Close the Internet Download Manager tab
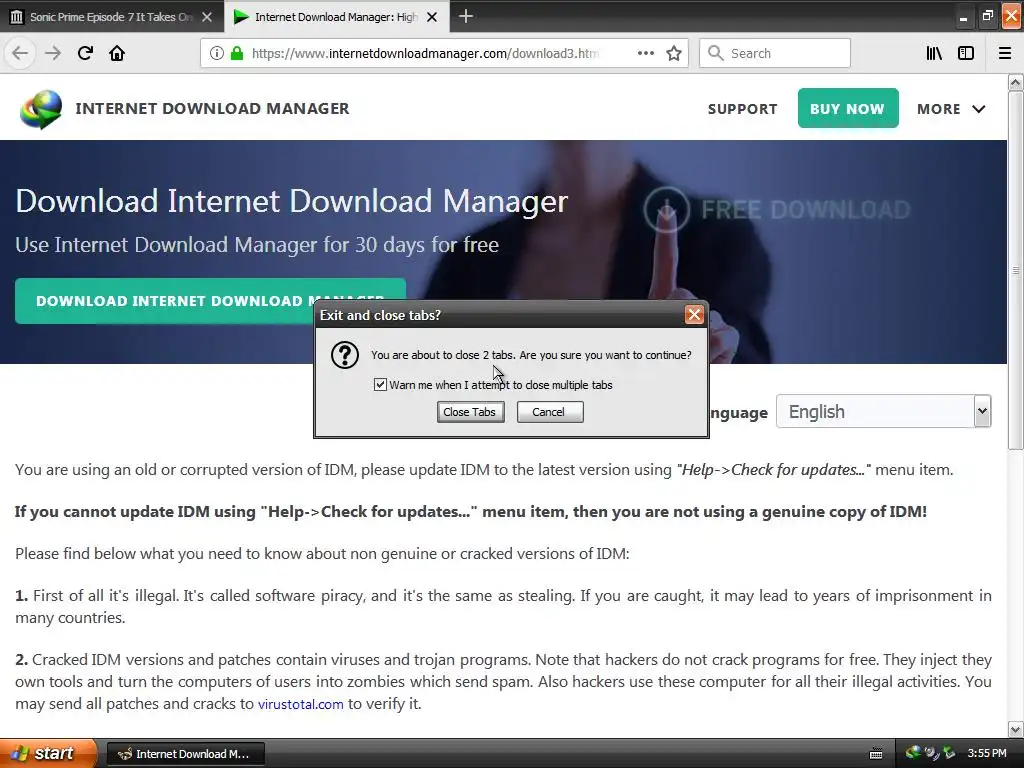The height and width of the screenshot is (768, 1024). 432,17
